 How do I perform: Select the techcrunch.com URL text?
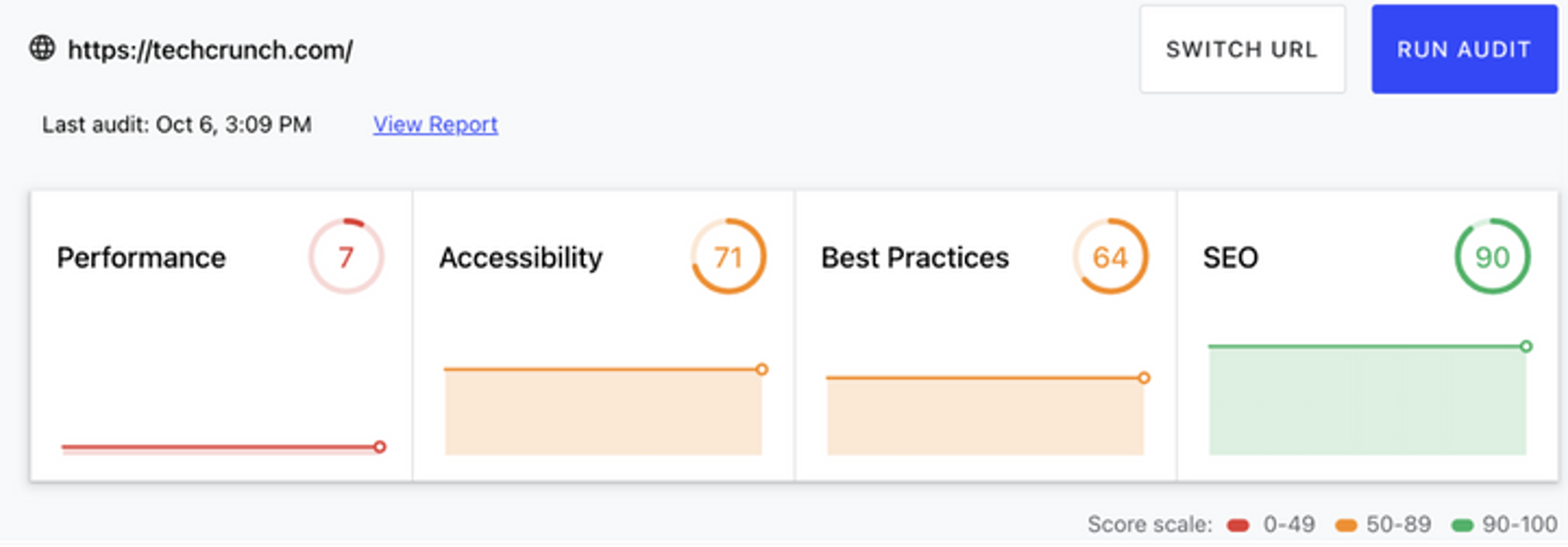pyautogui.click(x=210, y=50)
